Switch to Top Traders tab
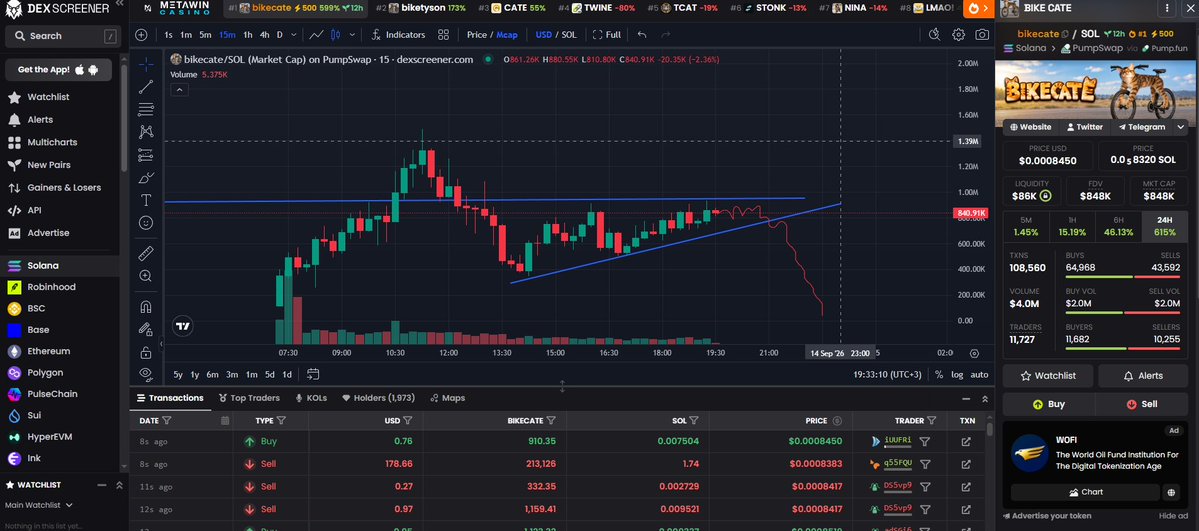Image resolution: width=1199 pixels, height=531 pixels. tap(249, 398)
